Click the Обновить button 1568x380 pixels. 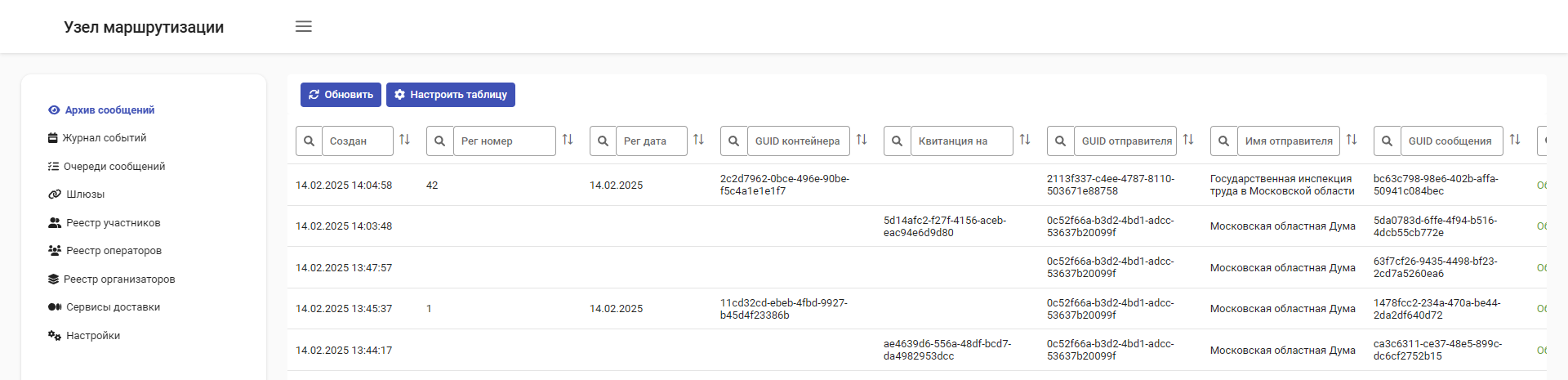(341, 95)
